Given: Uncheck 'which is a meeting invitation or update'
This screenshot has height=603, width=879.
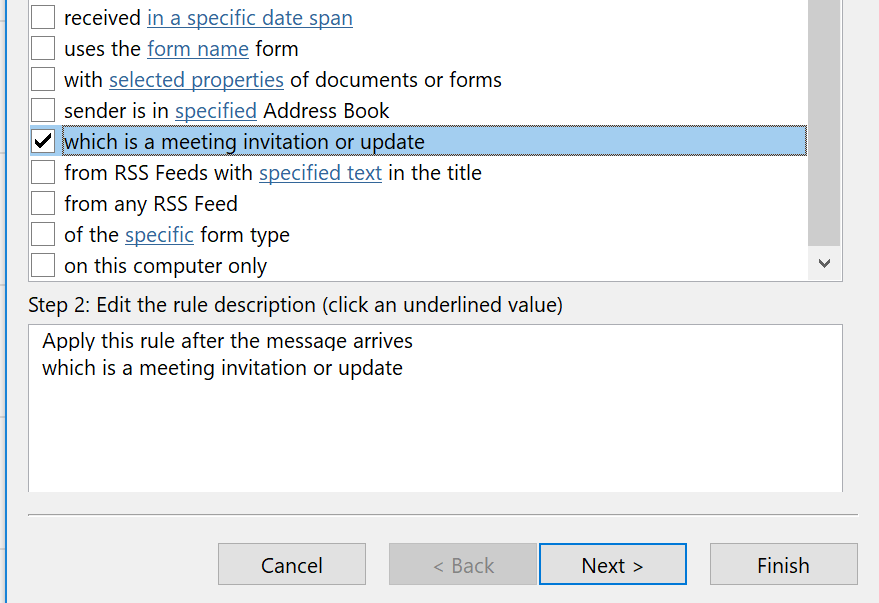Looking at the screenshot, I should coord(43,141).
